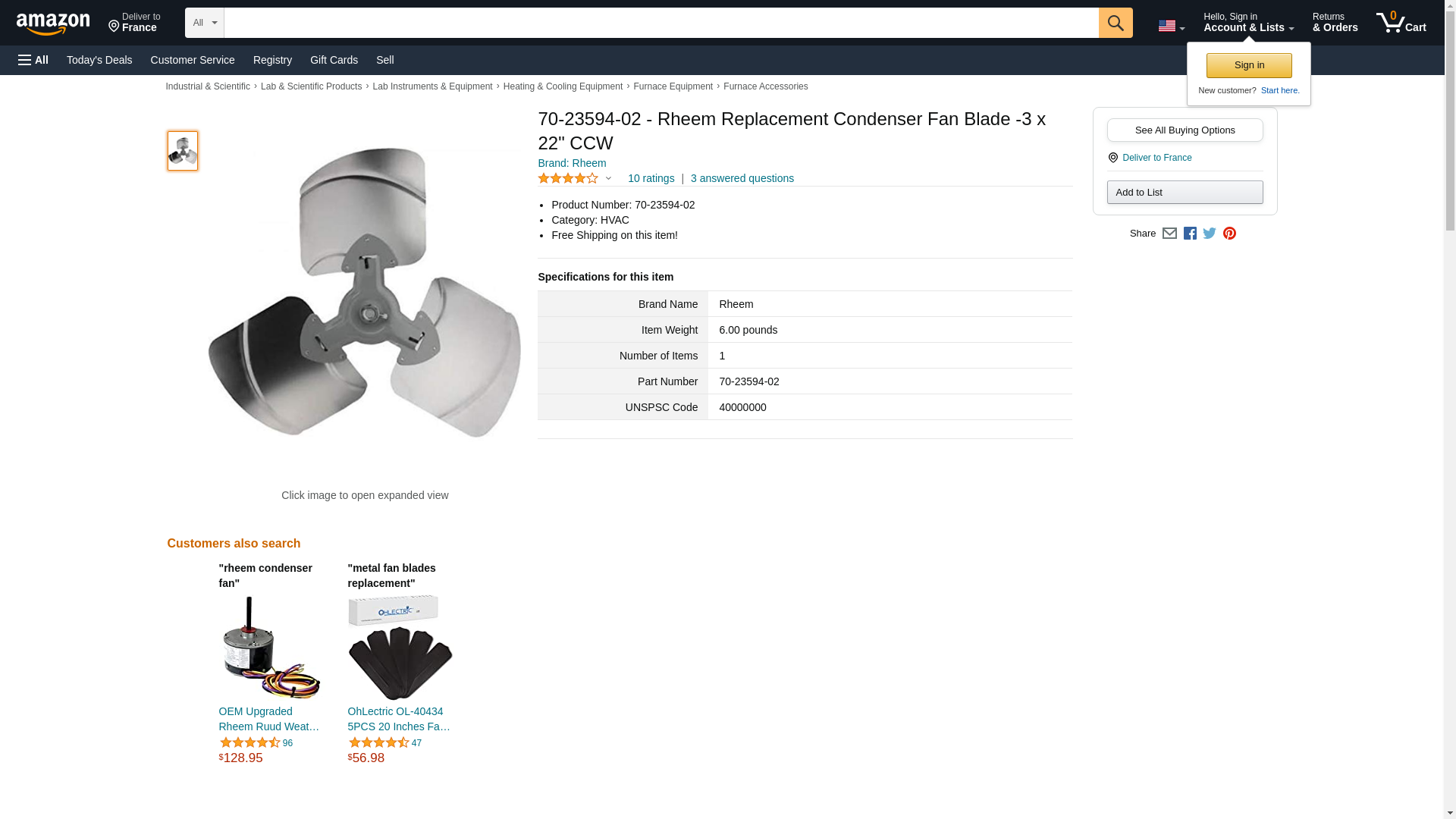The height and width of the screenshot is (819, 1456).
Task: Share product on Facebook icon
Action: pyautogui.click(x=1190, y=234)
